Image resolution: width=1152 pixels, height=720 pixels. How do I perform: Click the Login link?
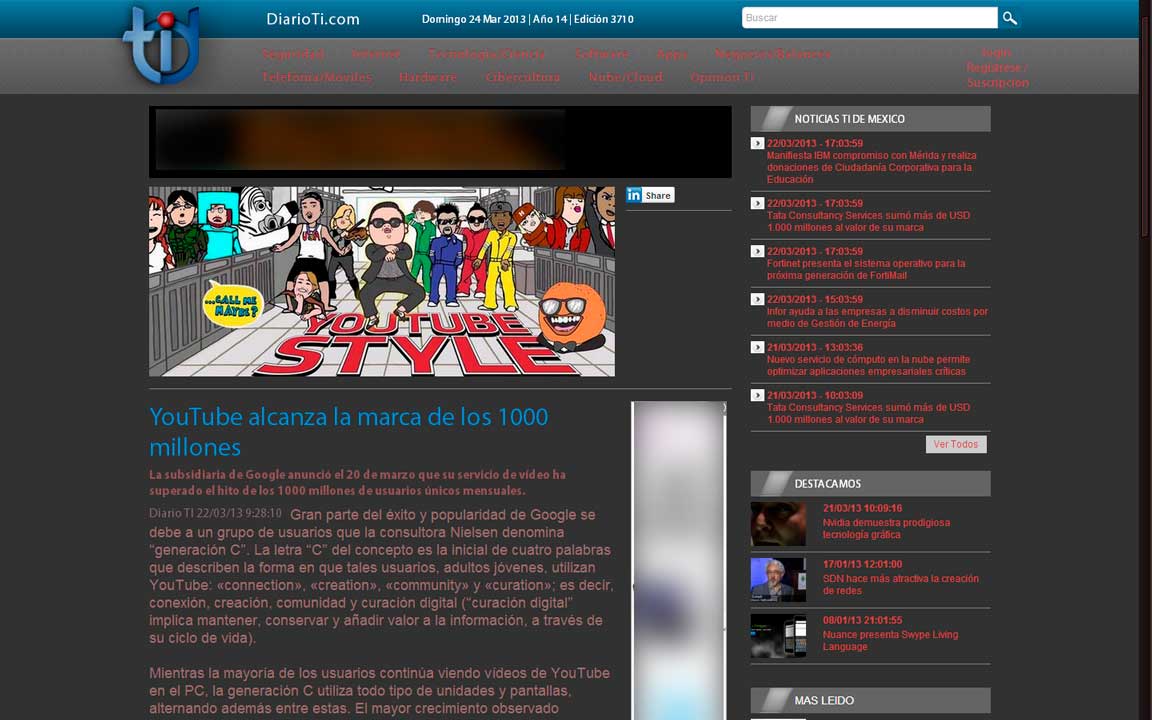tap(996, 53)
